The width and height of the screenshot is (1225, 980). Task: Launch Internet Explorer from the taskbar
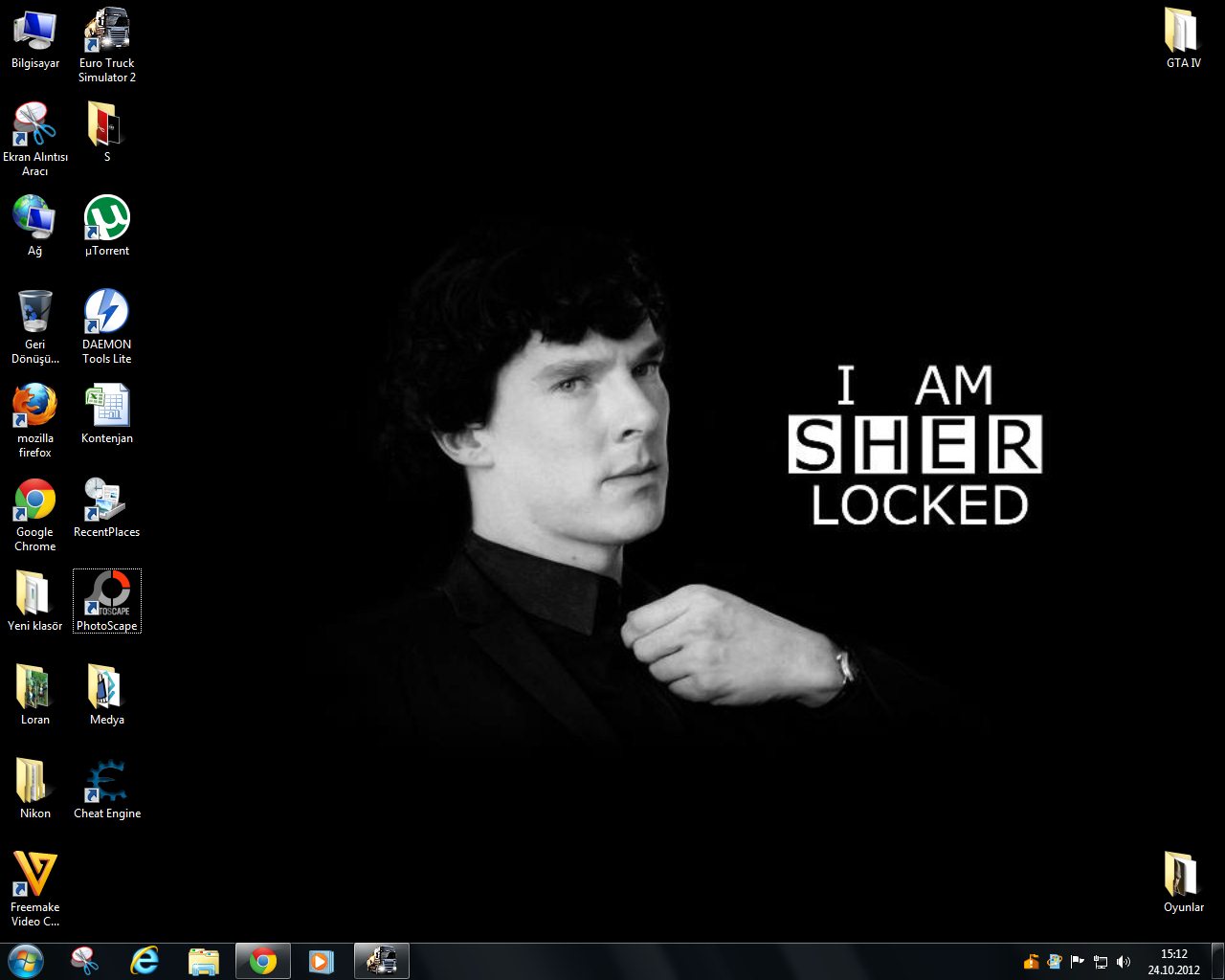tap(145, 961)
